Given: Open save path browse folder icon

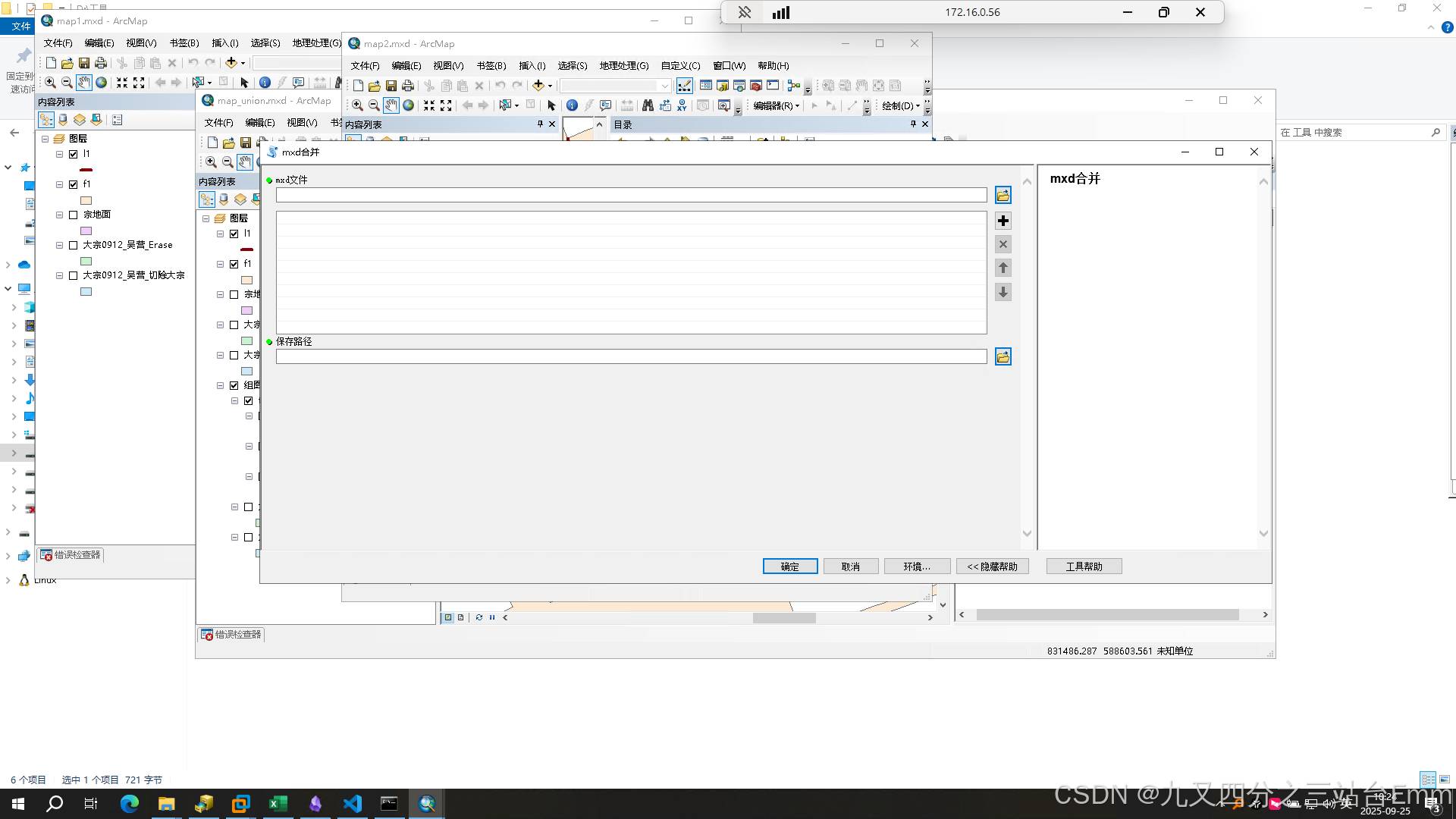Looking at the screenshot, I should point(1003,356).
